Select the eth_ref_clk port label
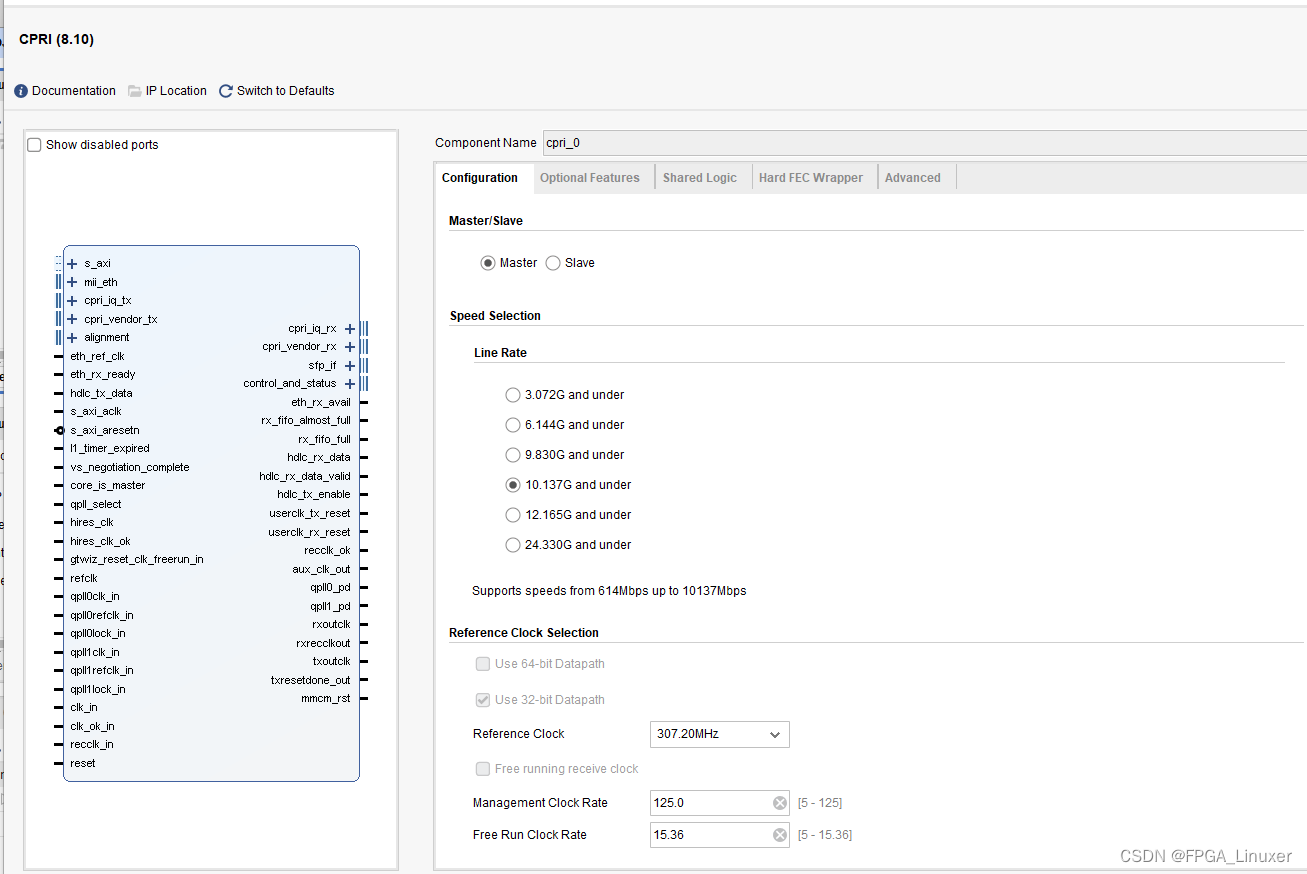Screen dimensions: 1307x874 coord(98,356)
